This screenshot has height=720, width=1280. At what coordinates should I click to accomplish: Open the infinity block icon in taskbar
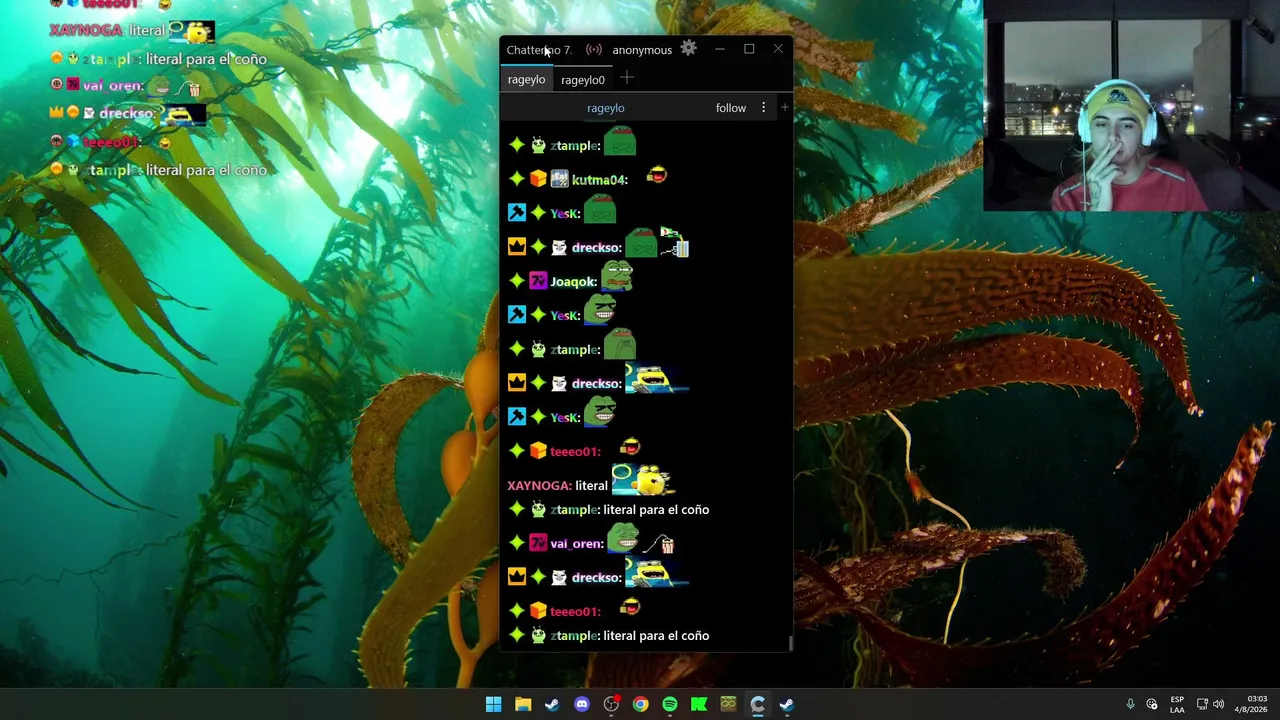(728, 704)
